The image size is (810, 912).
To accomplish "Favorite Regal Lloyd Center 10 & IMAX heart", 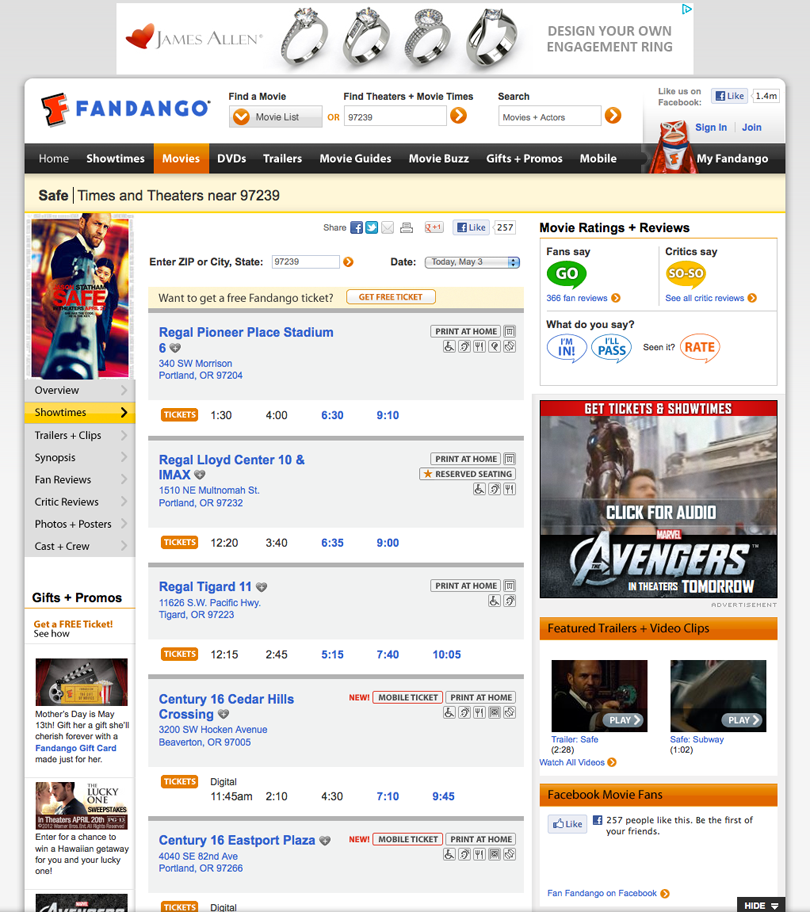I will 199,475.
